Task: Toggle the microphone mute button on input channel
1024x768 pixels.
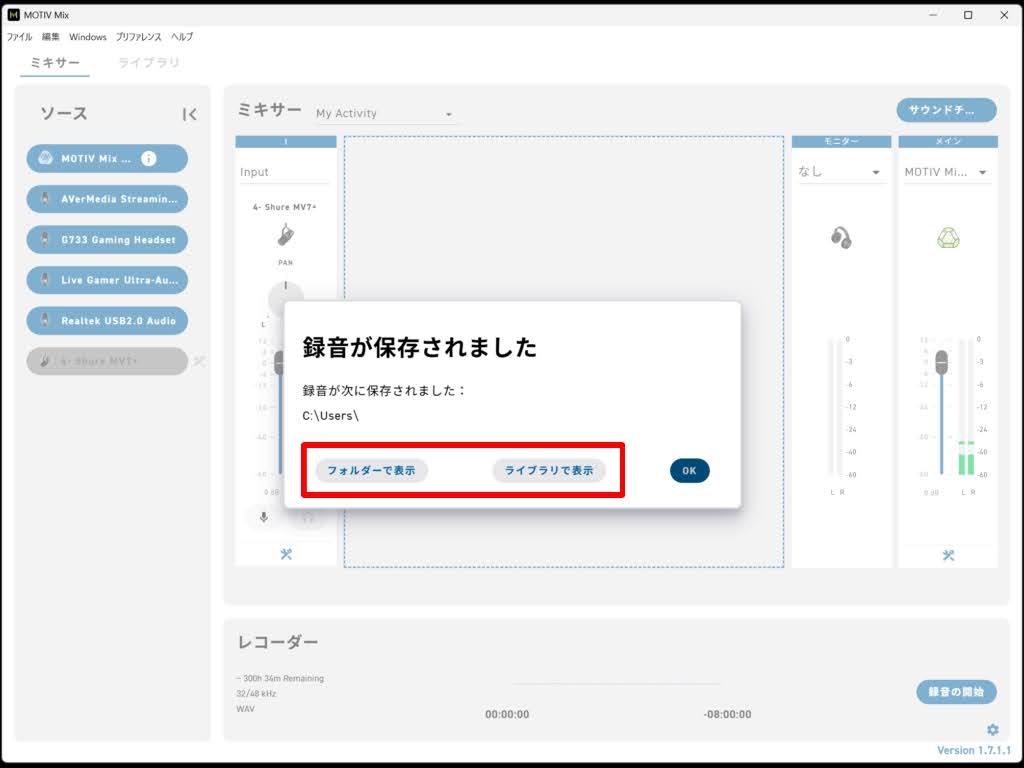Action: coord(264,517)
